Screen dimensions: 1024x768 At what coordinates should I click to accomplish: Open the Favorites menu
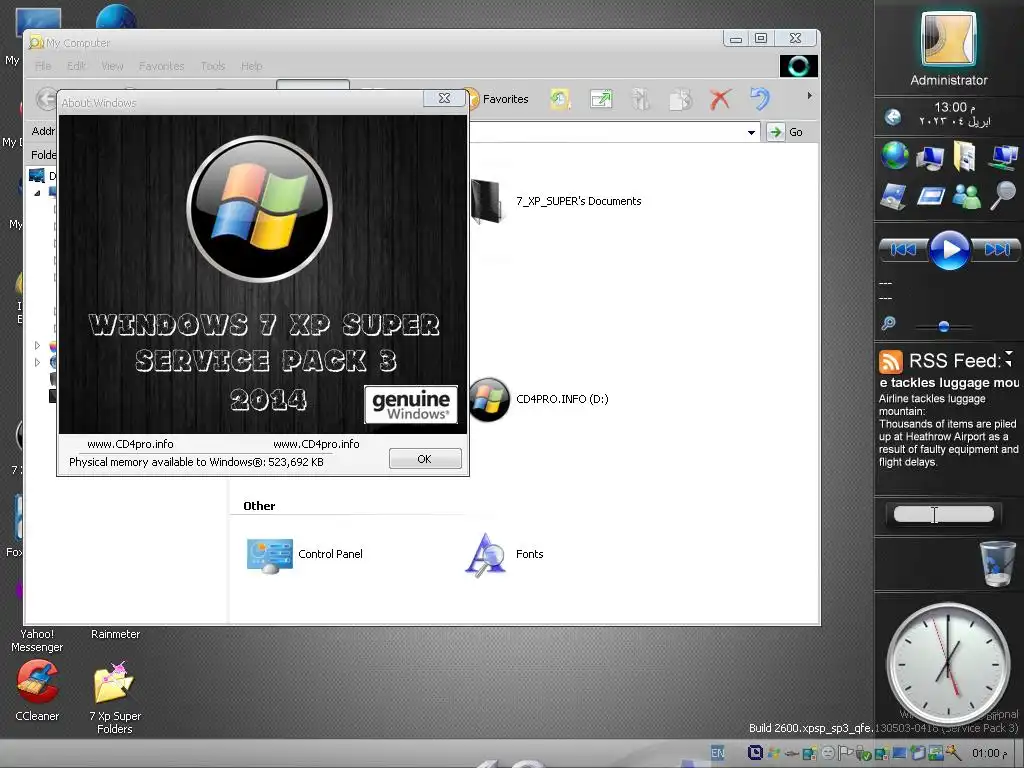161,66
